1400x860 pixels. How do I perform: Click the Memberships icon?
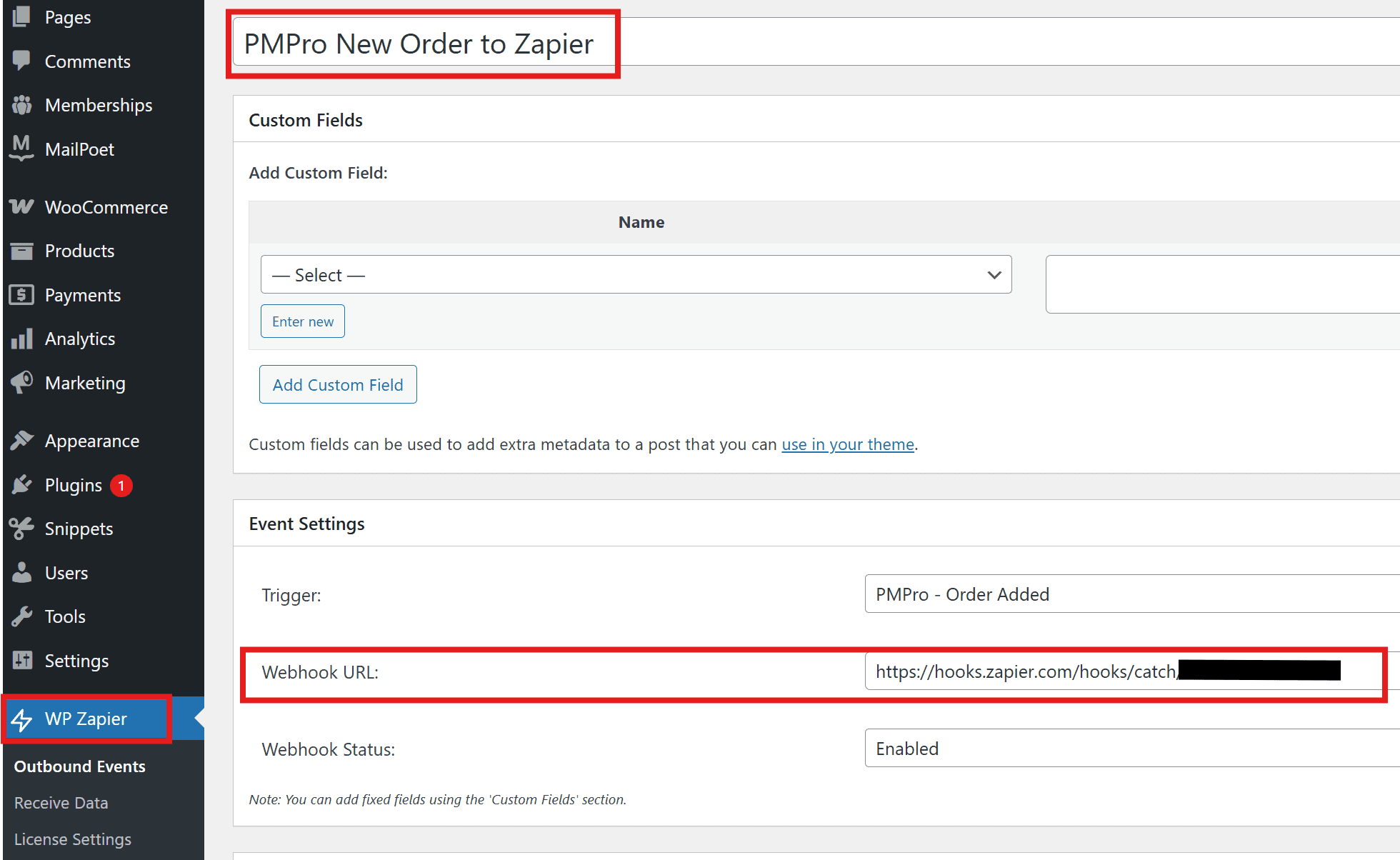point(22,105)
